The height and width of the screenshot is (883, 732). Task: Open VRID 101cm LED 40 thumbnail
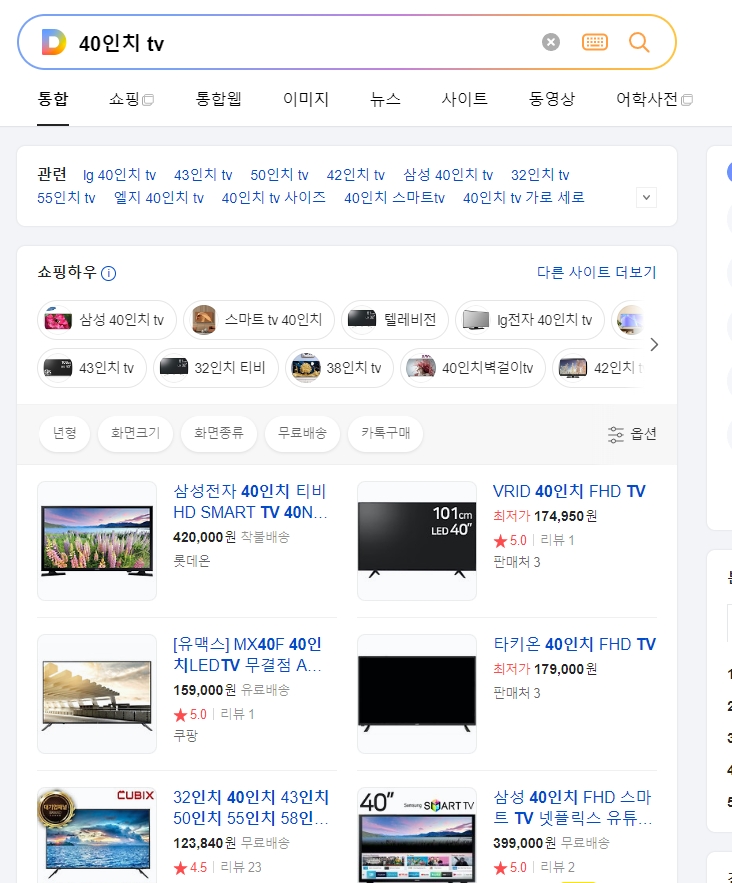(417, 541)
